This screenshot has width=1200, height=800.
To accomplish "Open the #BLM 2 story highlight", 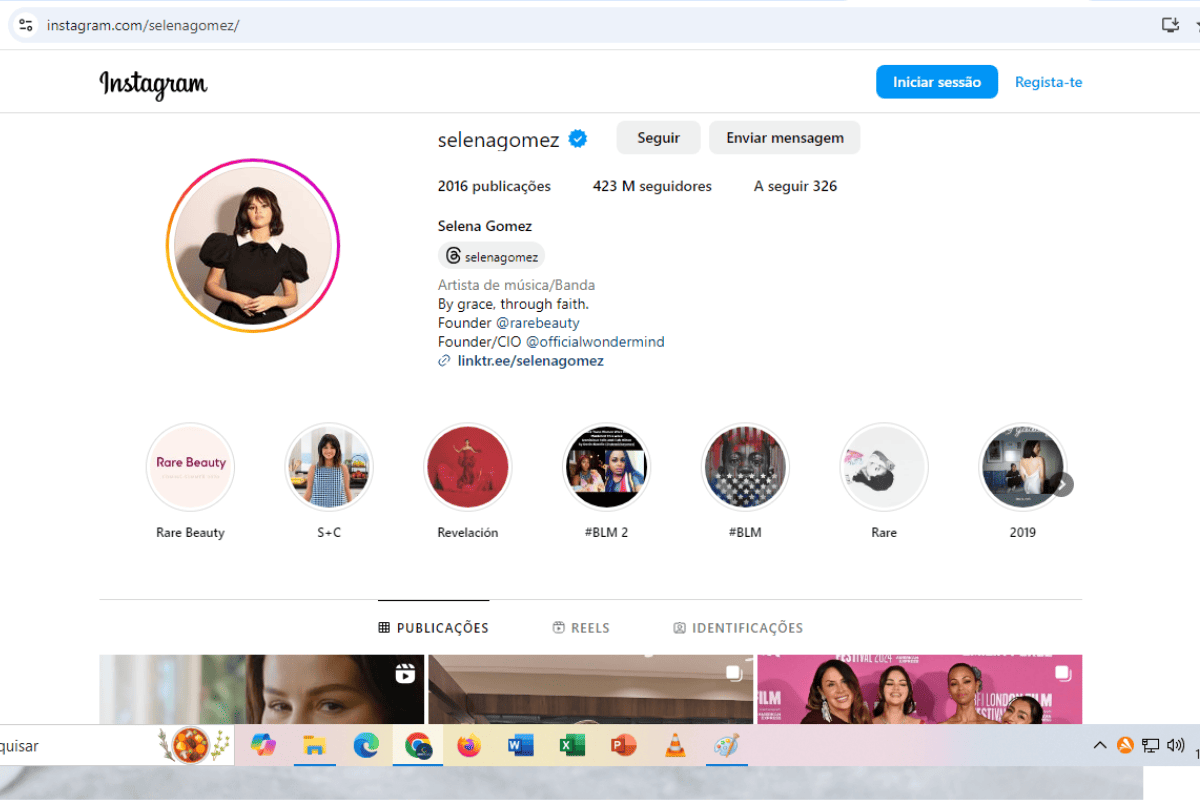I will (607, 467).
